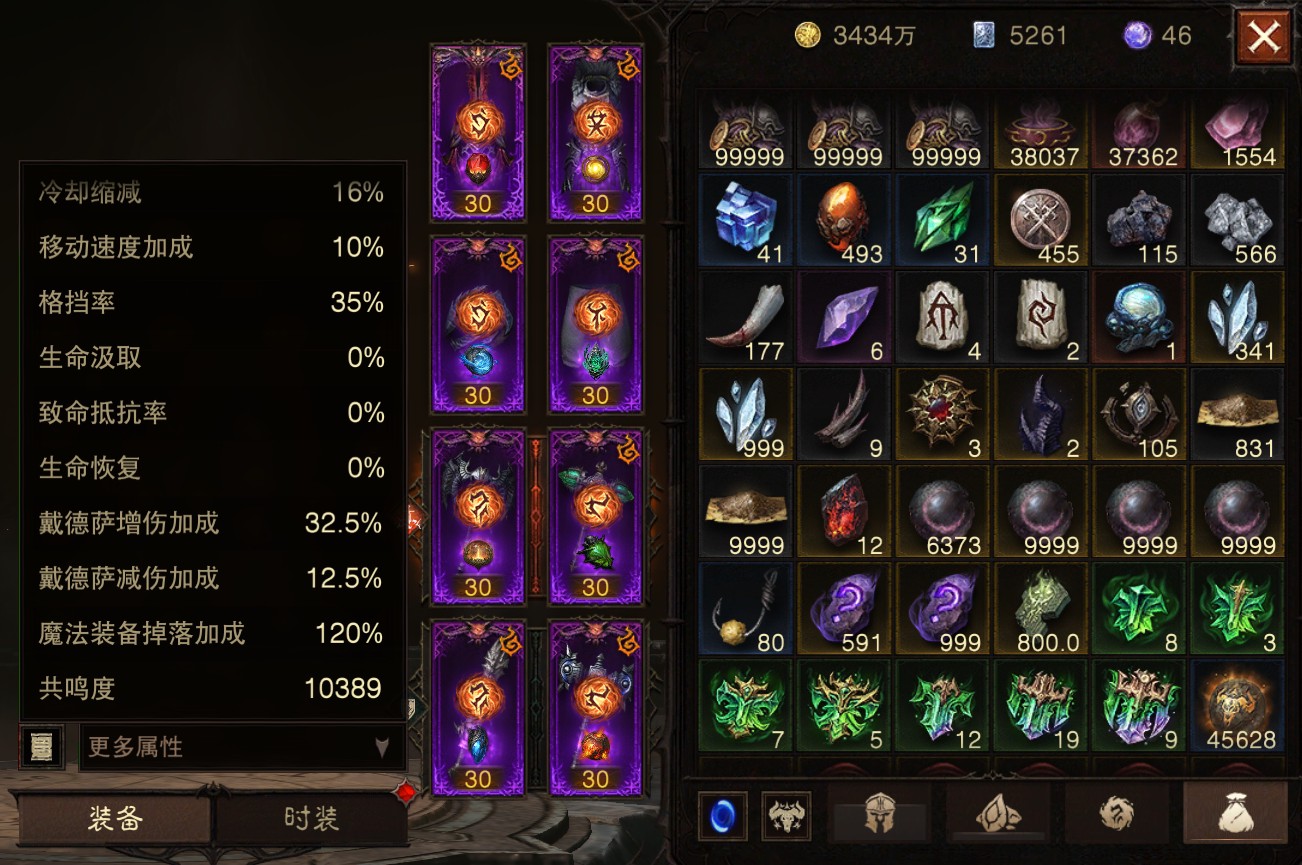Open the item showing 45628 count
This screenshot has width=1302, height=865.
coord(1237,706)
